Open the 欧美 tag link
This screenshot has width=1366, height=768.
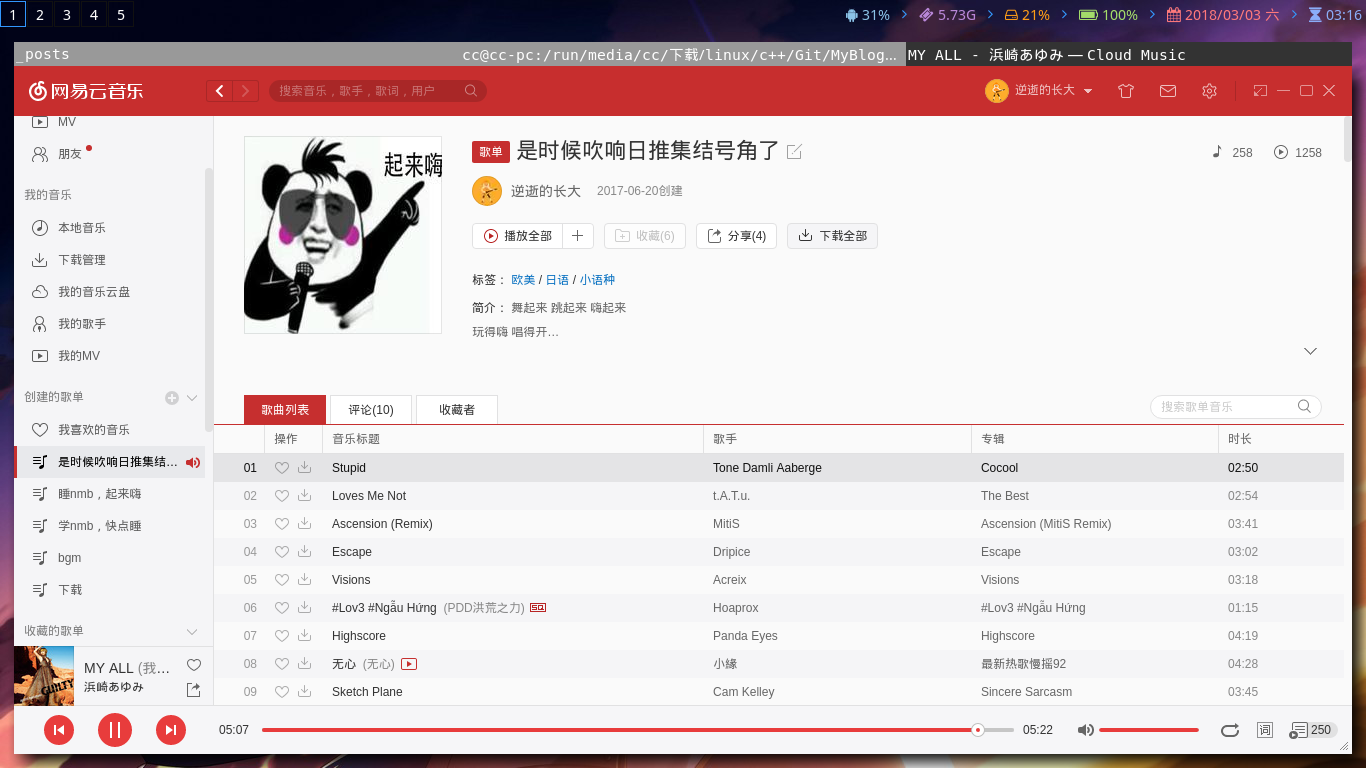tap(523, 280)
